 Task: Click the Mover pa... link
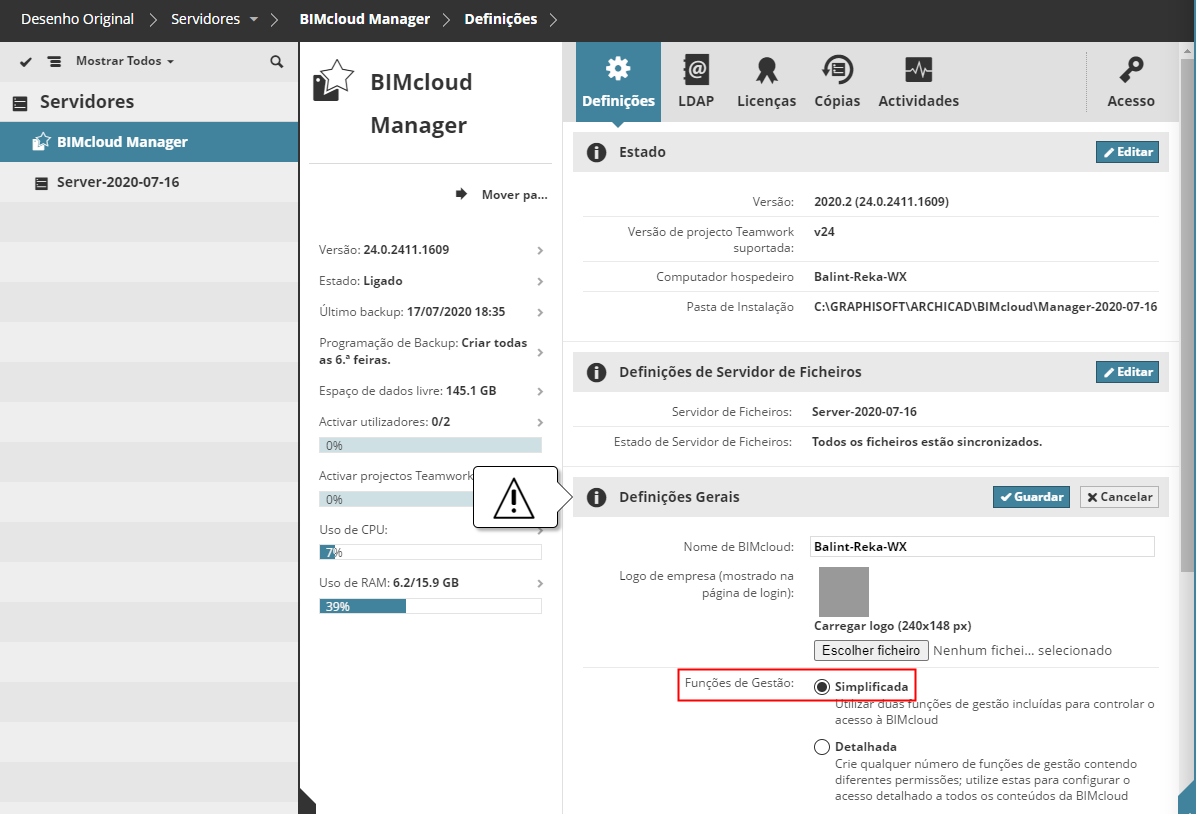click(x=514, y=195)
